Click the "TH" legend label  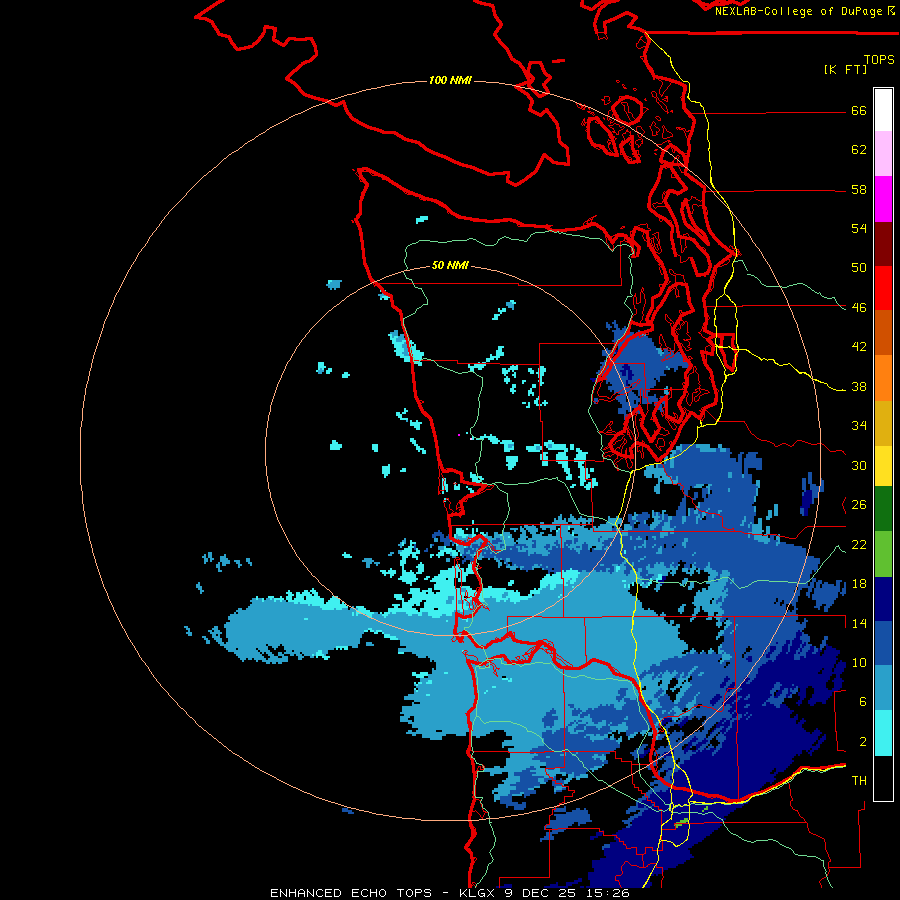pyautogui.click(x=859, y=781)
